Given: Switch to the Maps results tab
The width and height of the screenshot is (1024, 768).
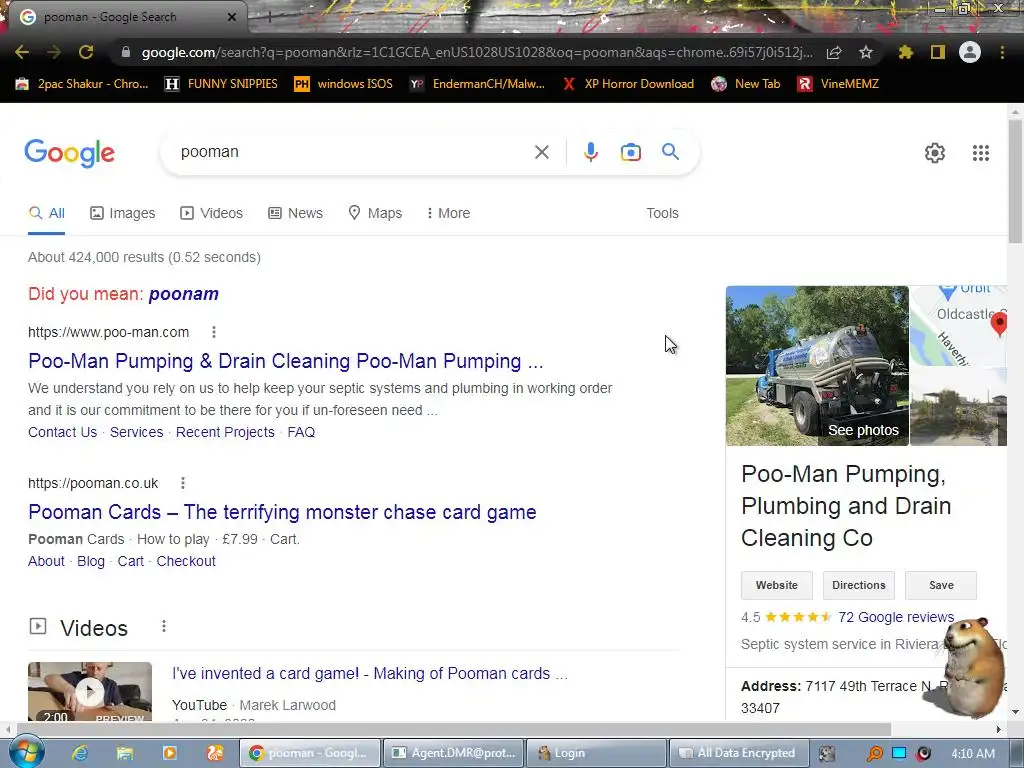Looking at the screenshot, I should (x=375, y=213).
